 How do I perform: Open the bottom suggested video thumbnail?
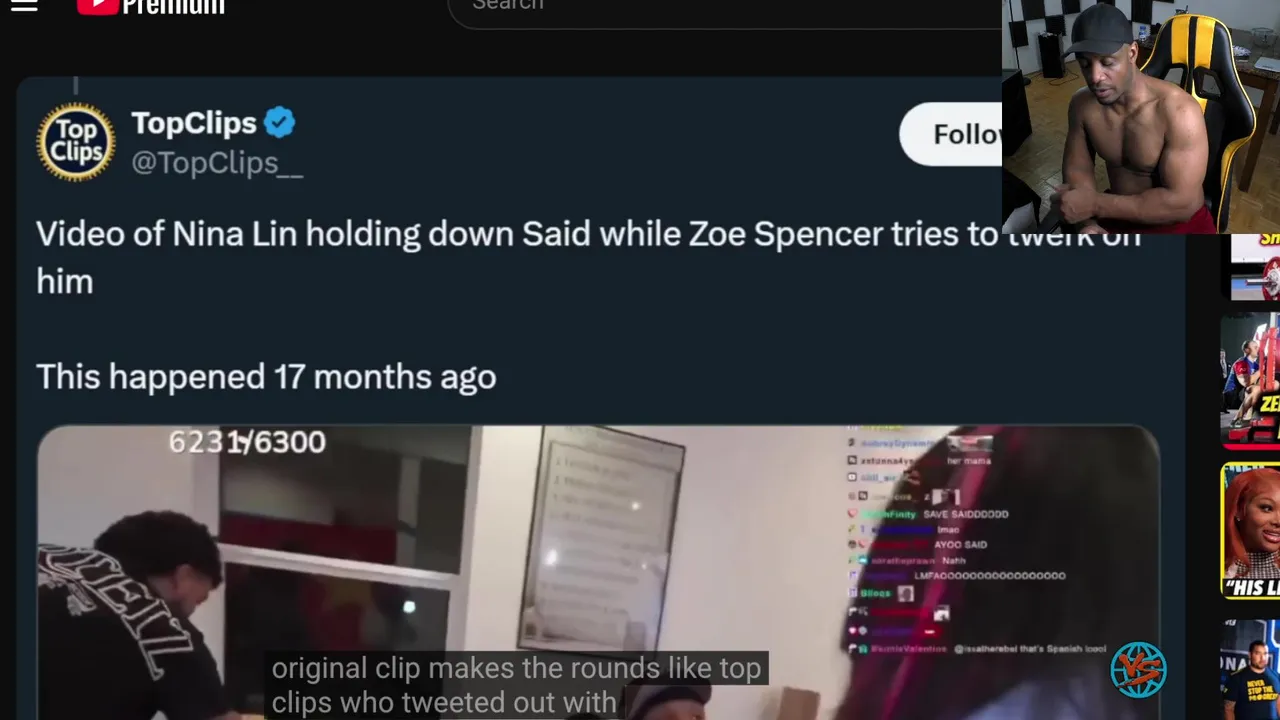(1250, 668)
